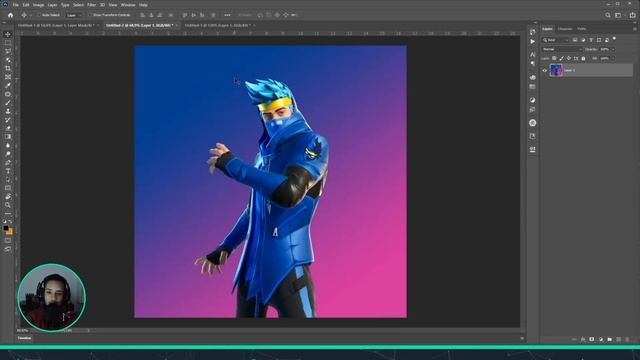This screenshot has height=360, width=640.
Task: Open the Color wheel panel icon
Action: [533, 123]
